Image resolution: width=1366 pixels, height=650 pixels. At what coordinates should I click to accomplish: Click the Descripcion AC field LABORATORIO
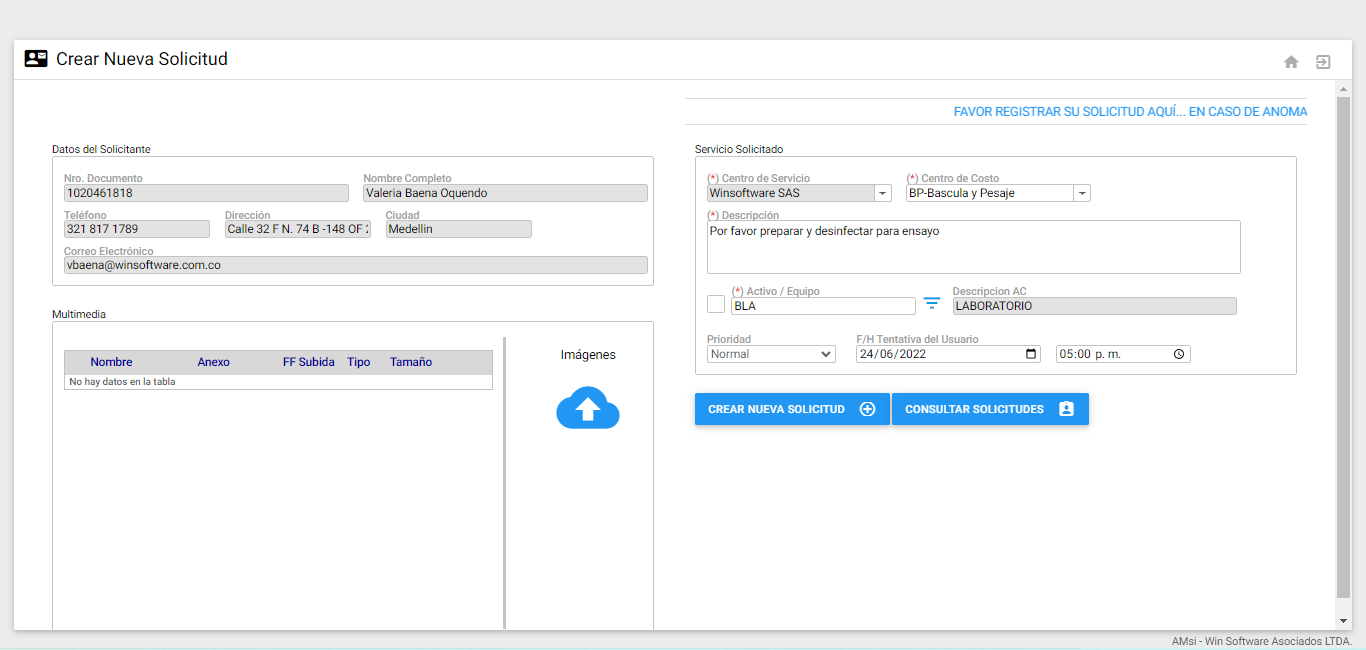[x=1094, y=306]
